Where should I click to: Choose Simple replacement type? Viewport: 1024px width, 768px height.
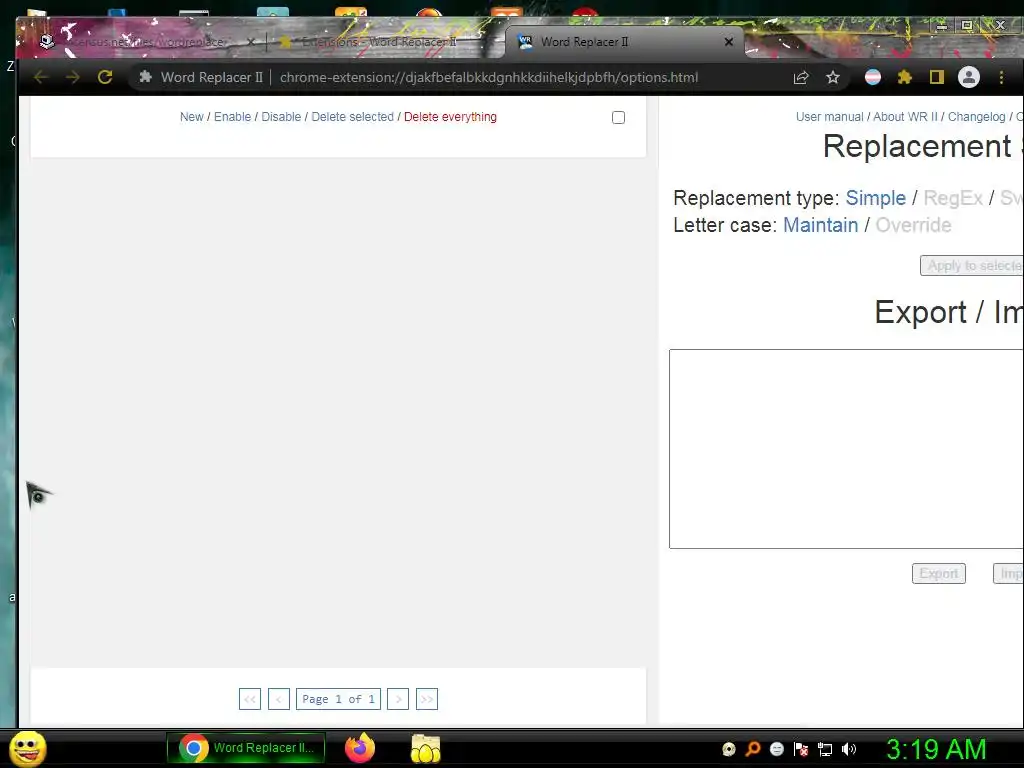875,198
